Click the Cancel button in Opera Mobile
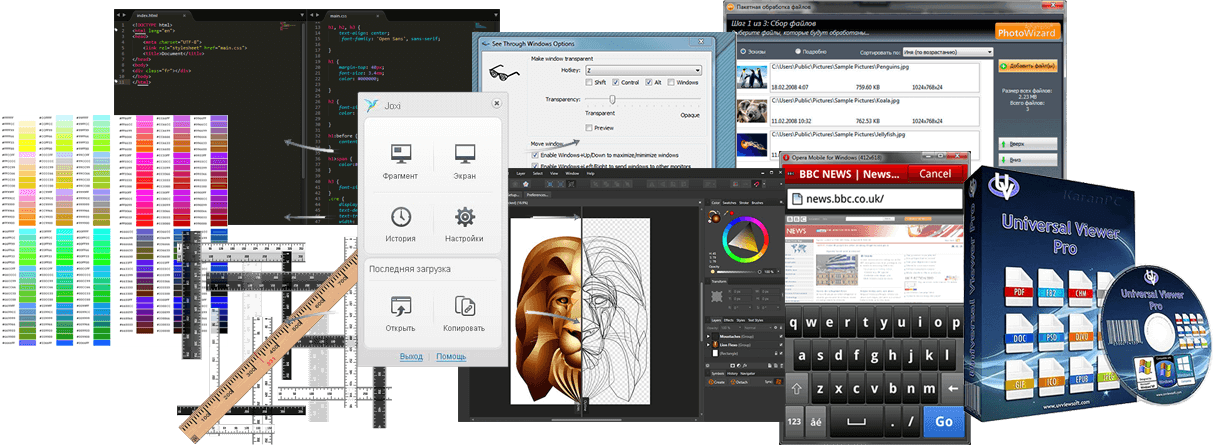Image resolution: width=1213 pixels, height=445 pixels. point(935,173)
